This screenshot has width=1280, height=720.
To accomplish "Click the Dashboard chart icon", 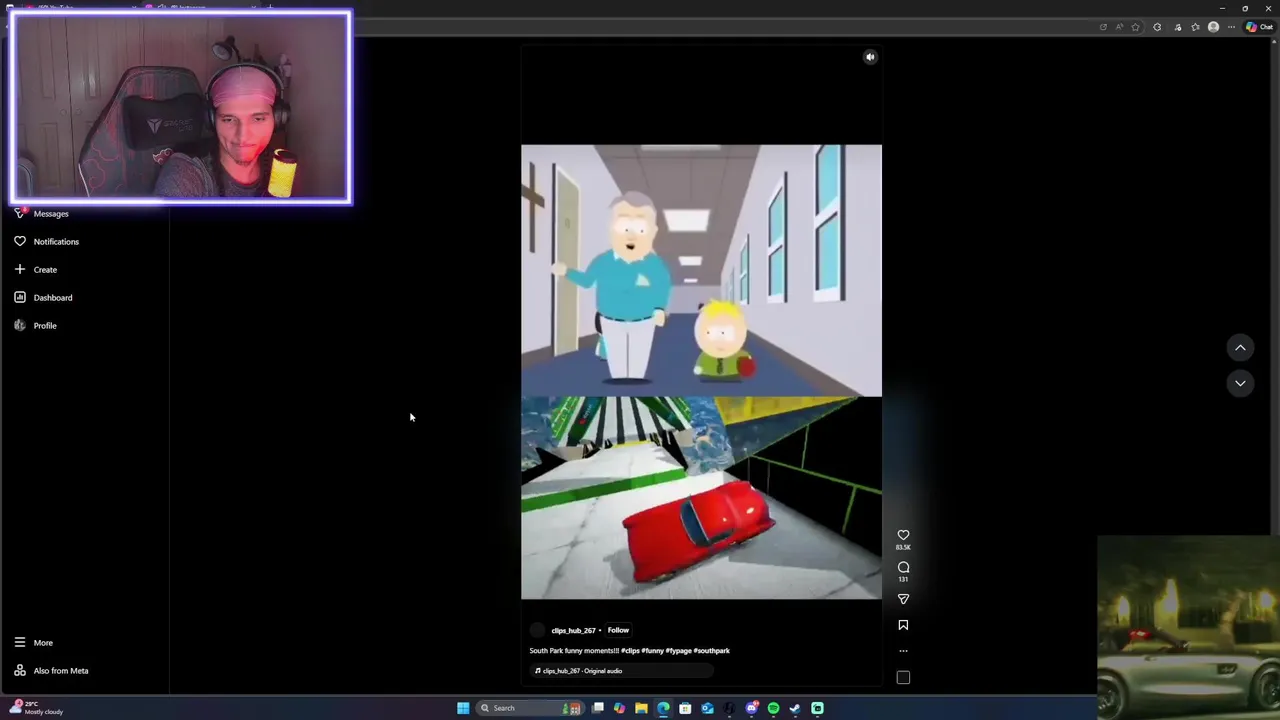I will click(x=20, y=297).
